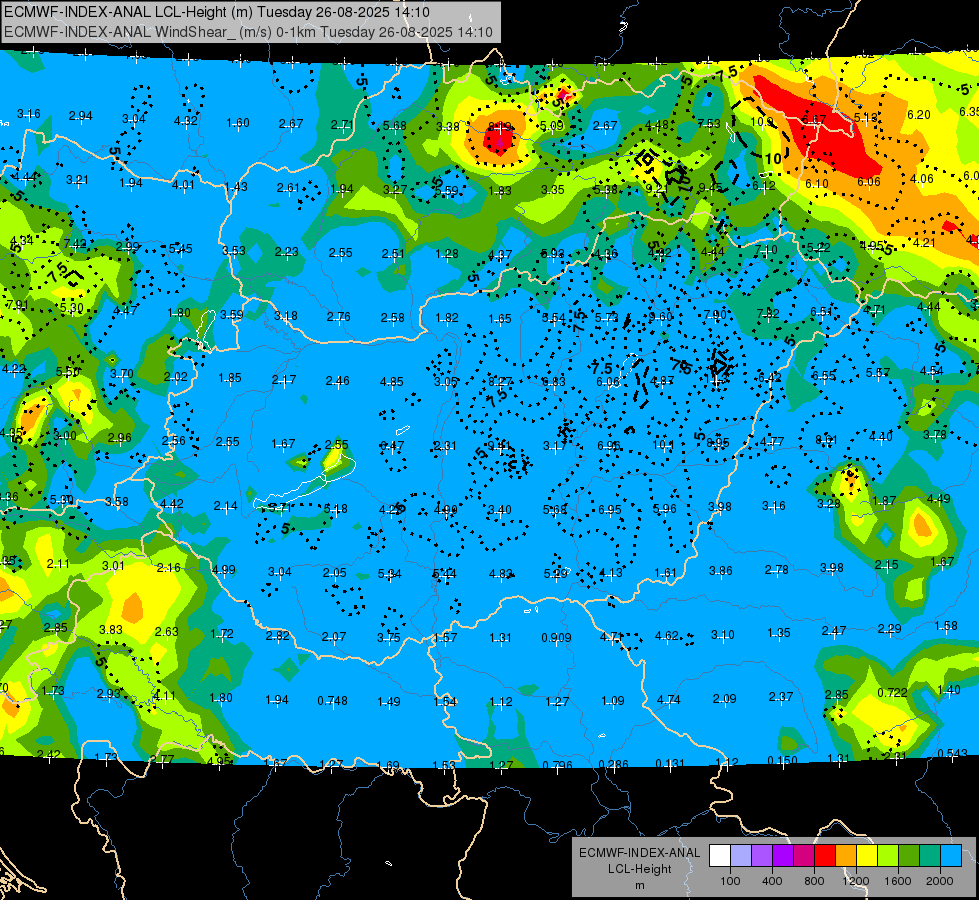Click the map value 0.131
This screenshot has width=979, height=900.
[x=669, y=763]
